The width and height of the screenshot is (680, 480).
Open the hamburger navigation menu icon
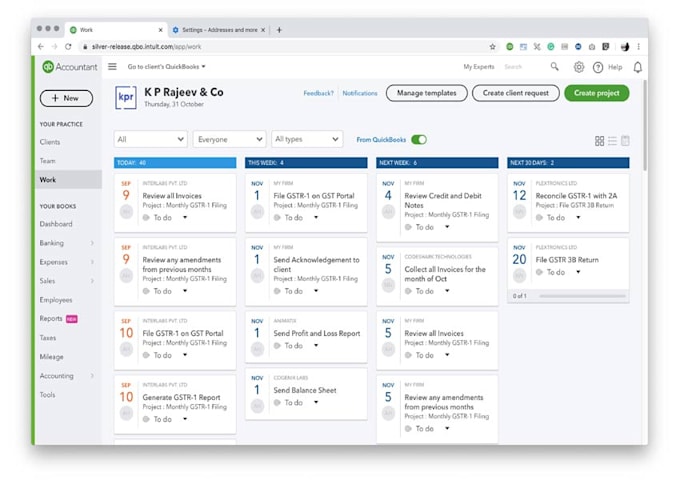[112, 66]
